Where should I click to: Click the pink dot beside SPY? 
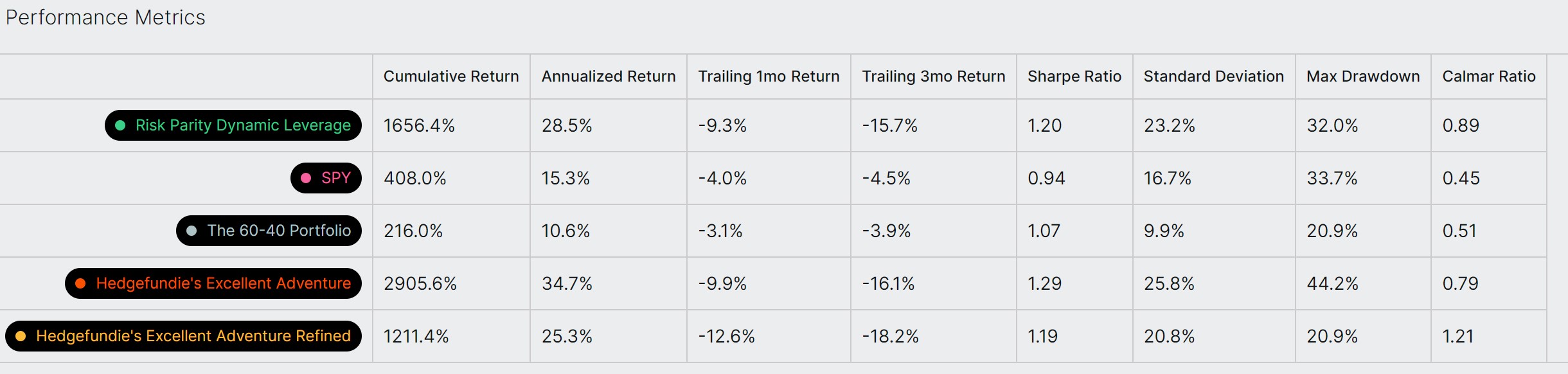(x=306, y=178)
